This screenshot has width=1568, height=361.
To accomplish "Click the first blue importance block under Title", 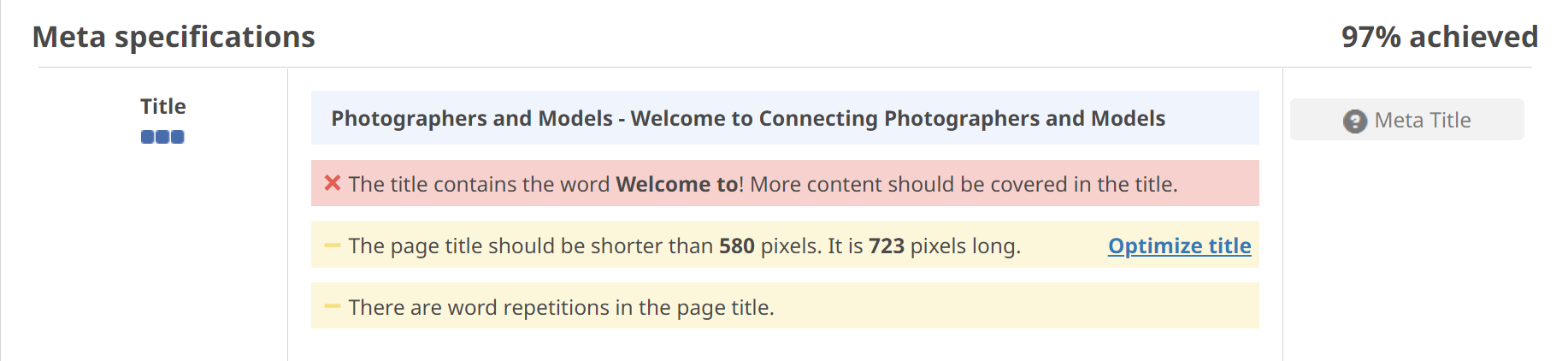I will [148, 137].
